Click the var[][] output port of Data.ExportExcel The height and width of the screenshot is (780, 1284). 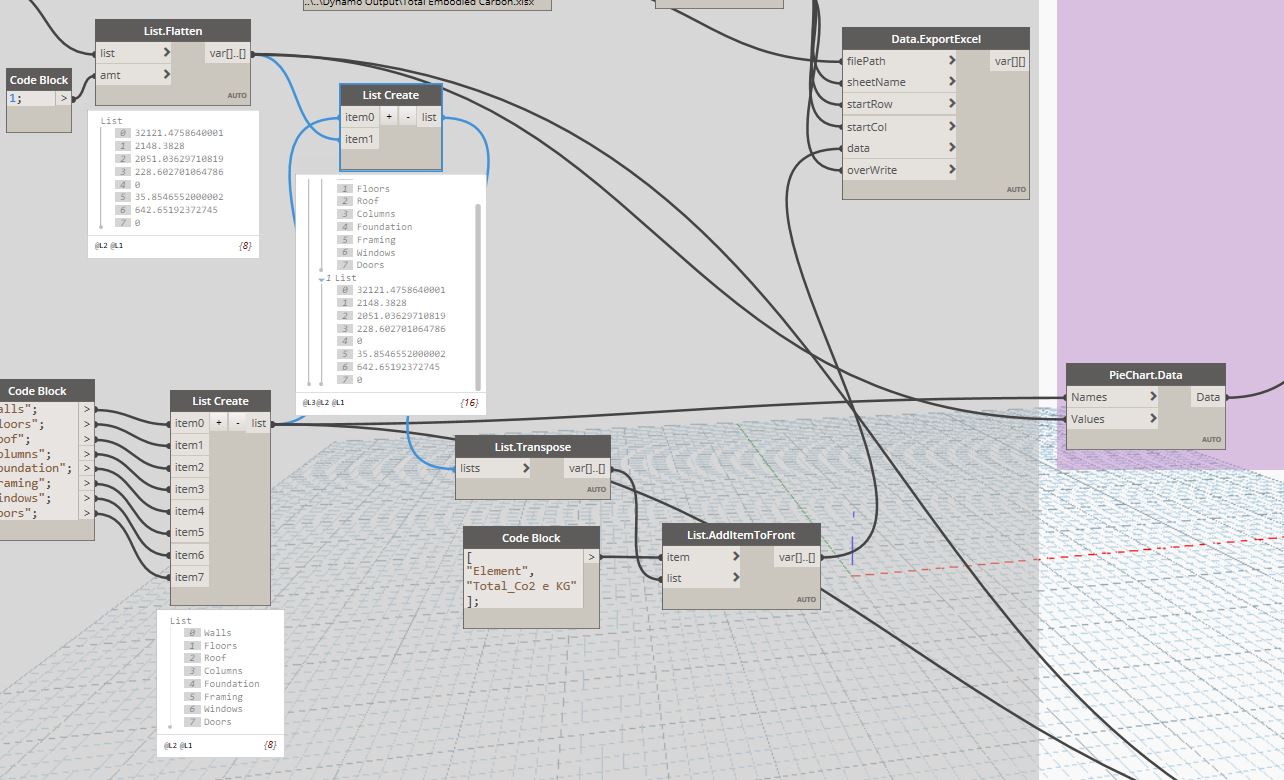(x=1009, y=61)
